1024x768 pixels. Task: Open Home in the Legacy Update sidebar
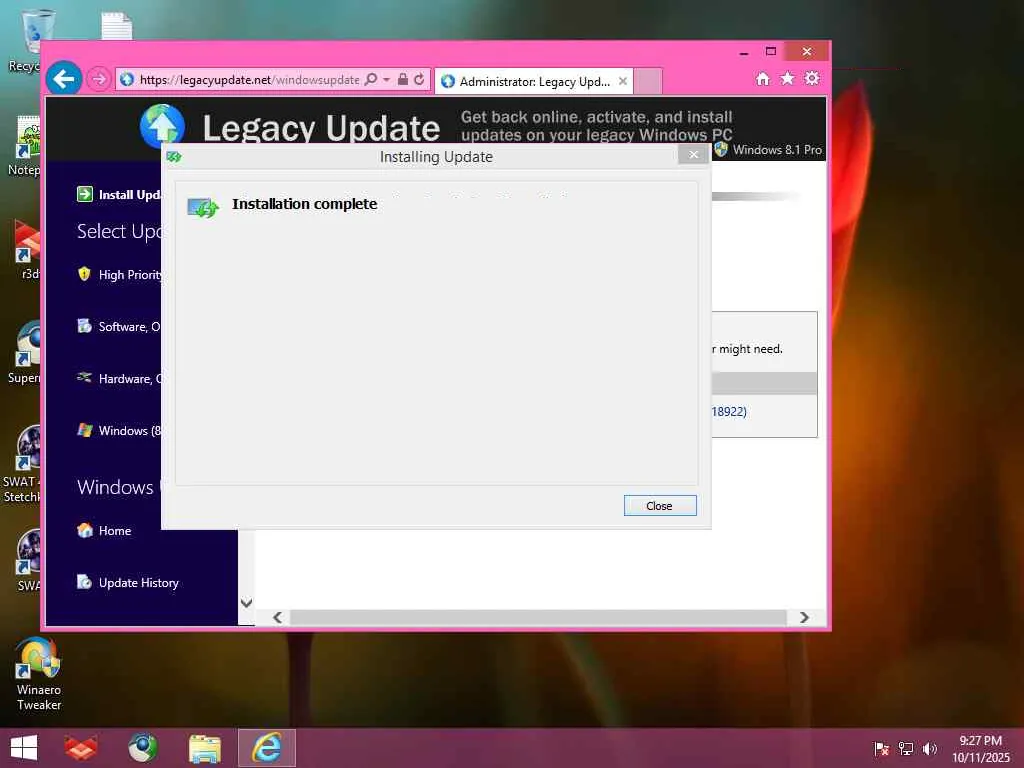pos(115,531)
